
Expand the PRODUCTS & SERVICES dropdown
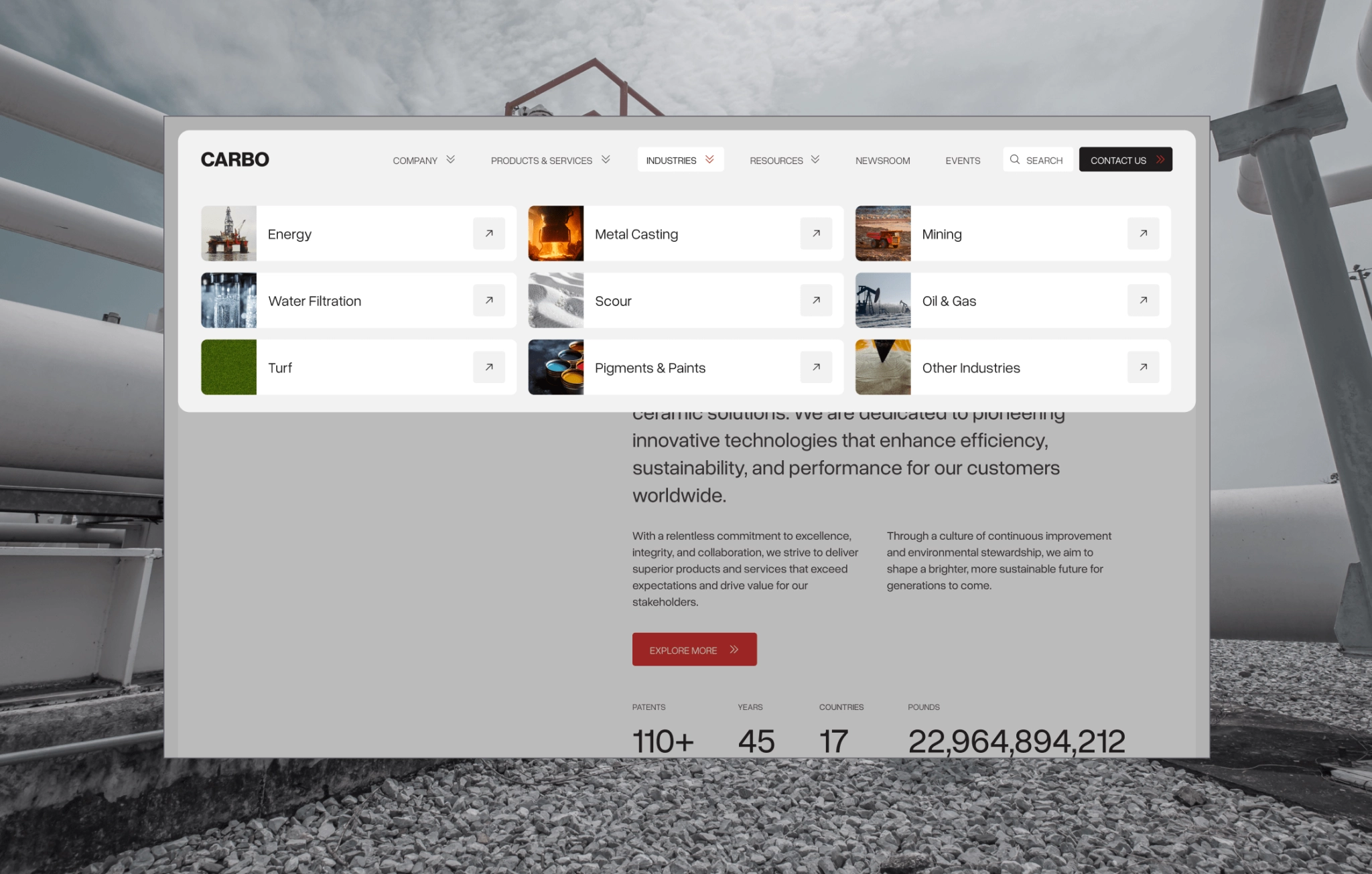606,159
